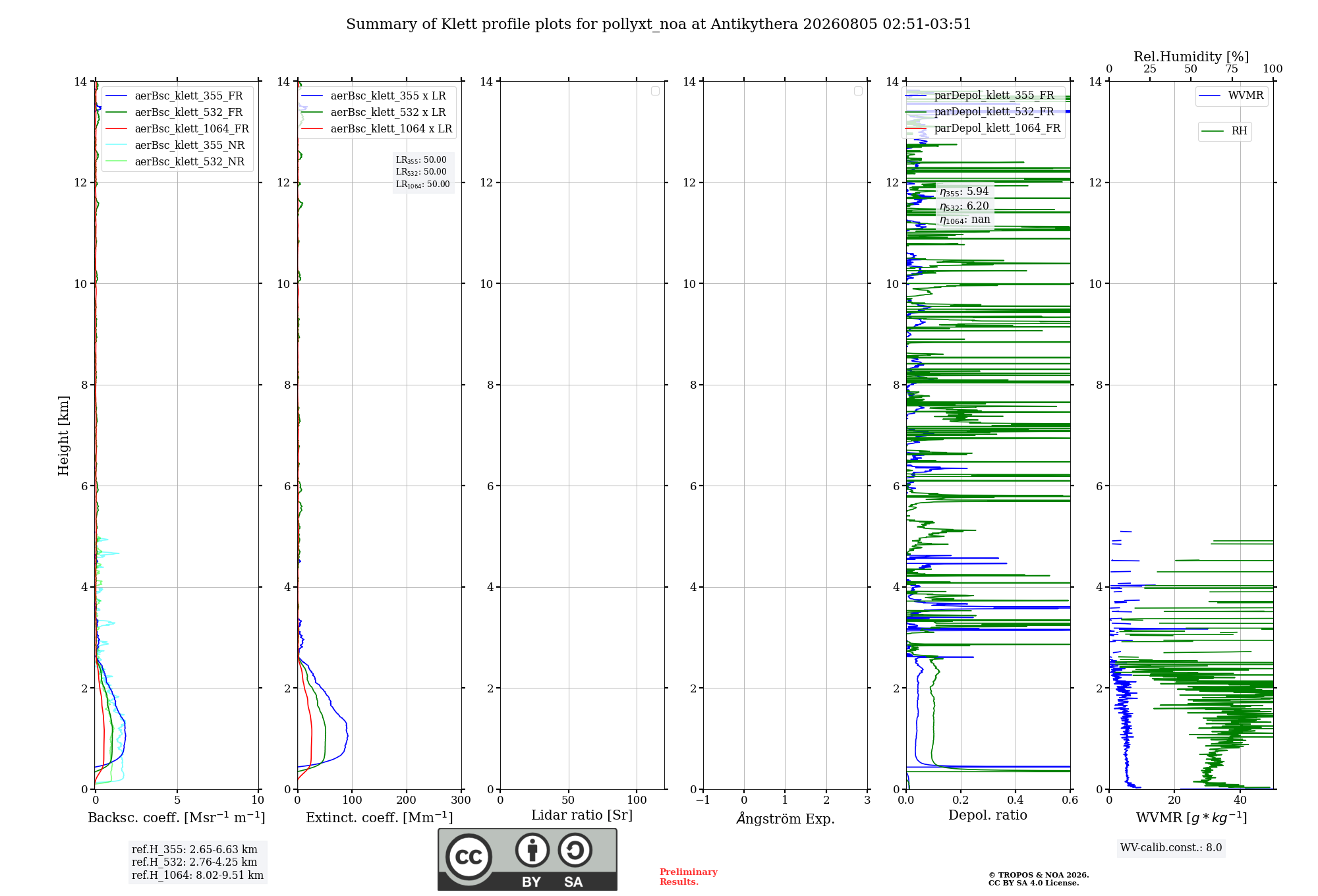Click the 'CC BY SA 4.0 License.' text

tap(1034, 883)
